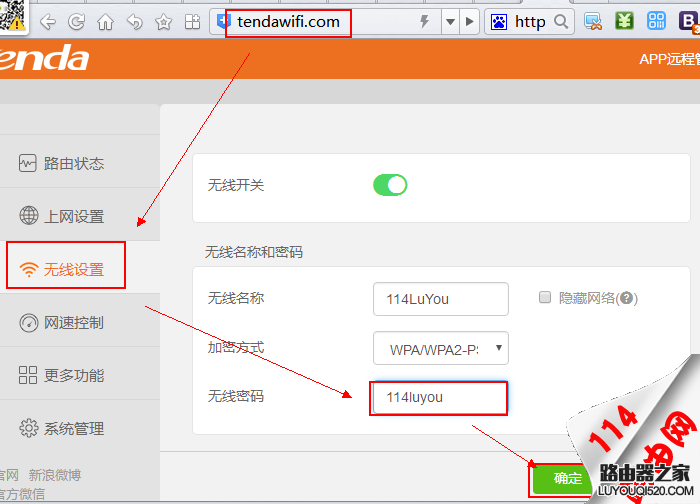Viewport: 700px width, 504px height.
Task: Go to browser home page icon
Action: pyautogui.click(x=105, y=21)
